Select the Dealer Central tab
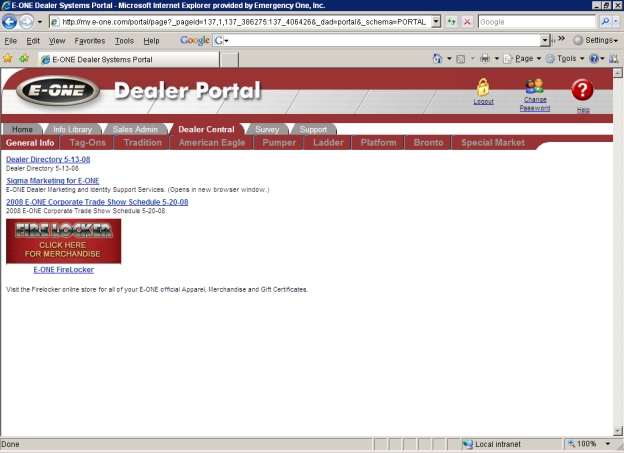624x453 pixels. (x=206, y=129)
